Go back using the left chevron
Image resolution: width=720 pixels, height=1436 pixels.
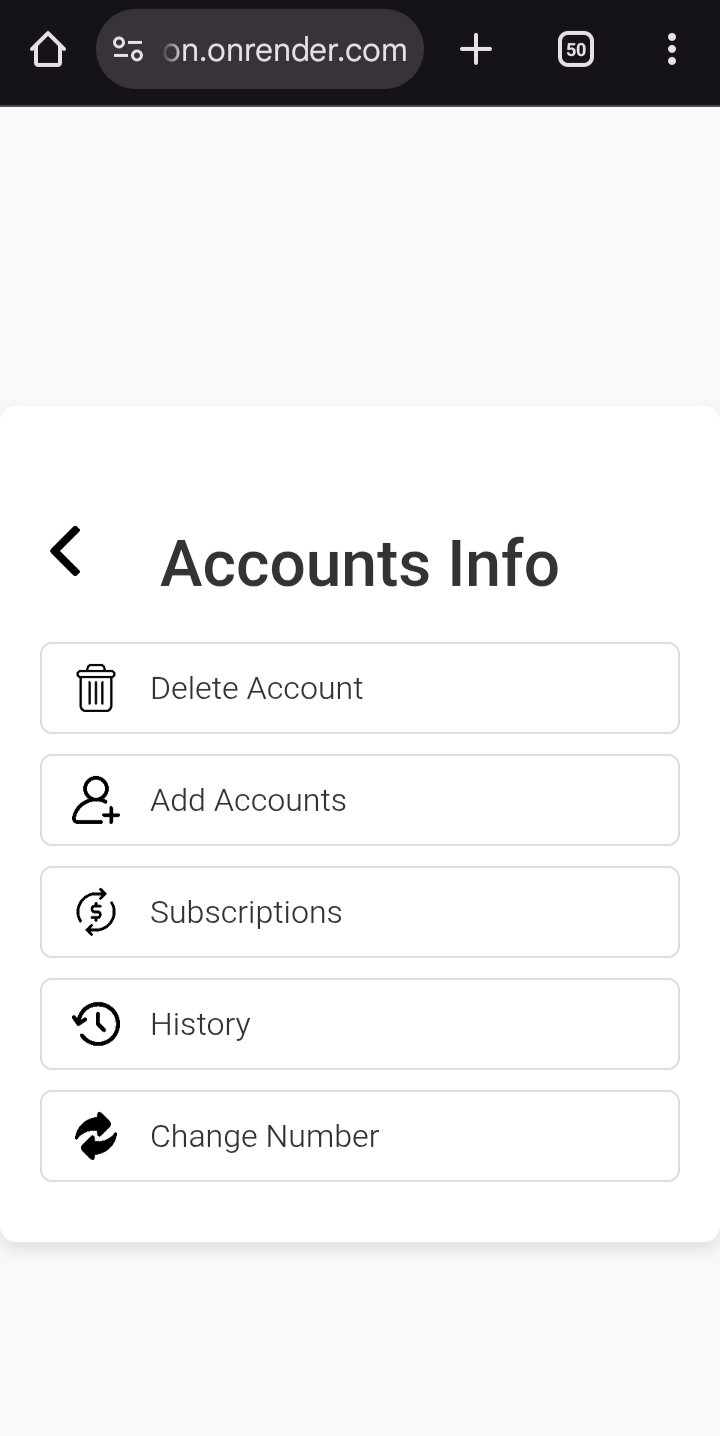(66, 551)
